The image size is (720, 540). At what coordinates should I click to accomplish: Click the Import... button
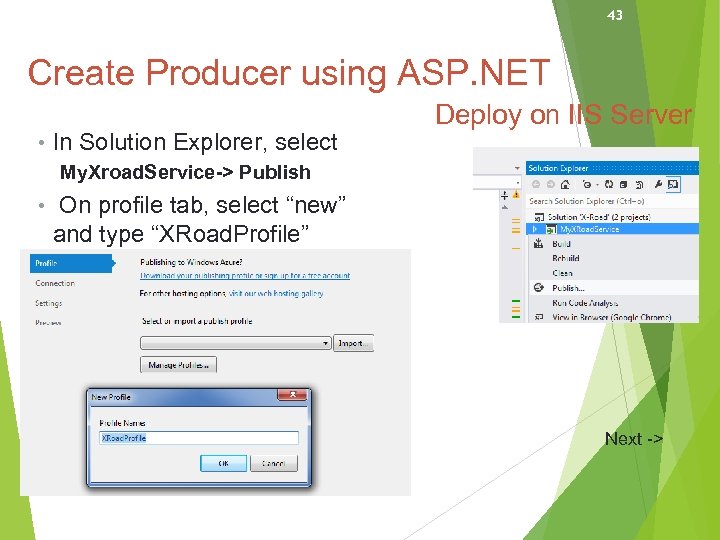tap(353, 343)
